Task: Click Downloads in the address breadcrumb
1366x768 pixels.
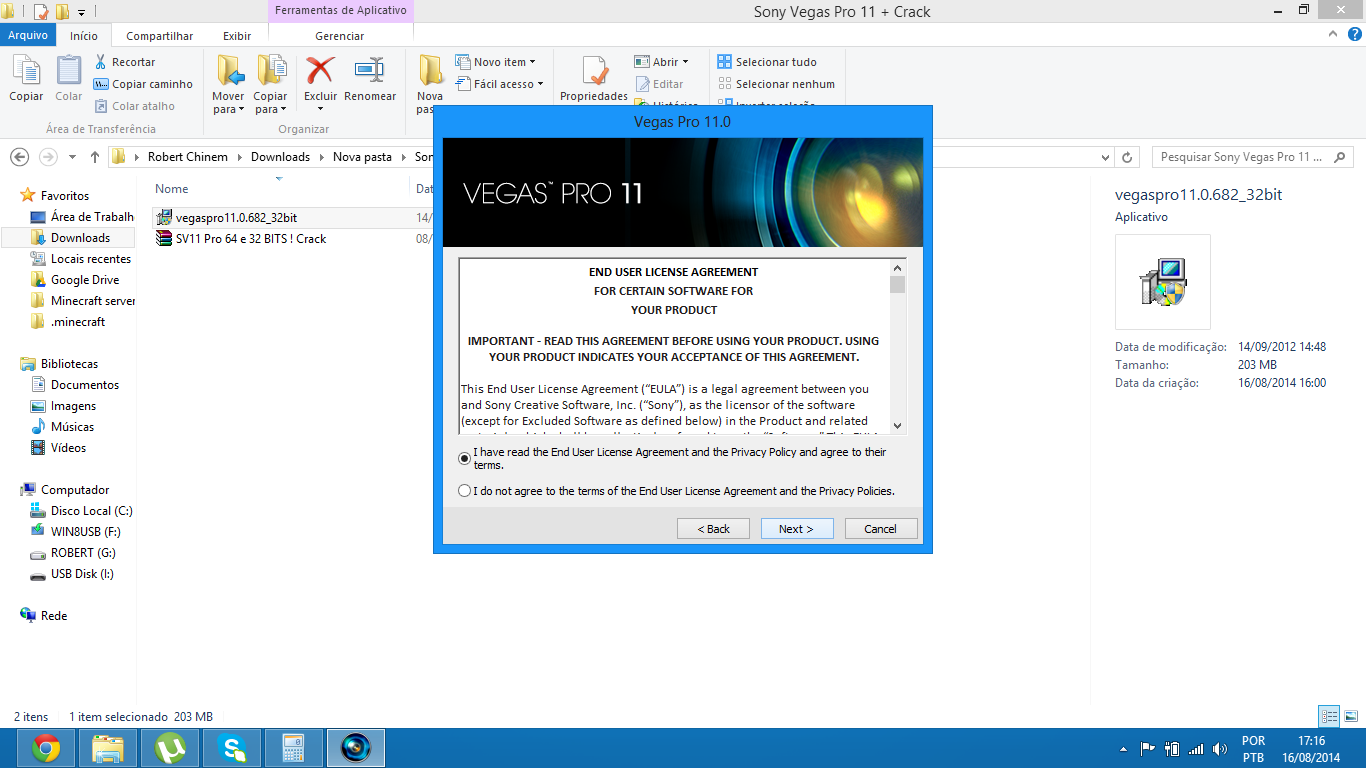Action: 280,157
